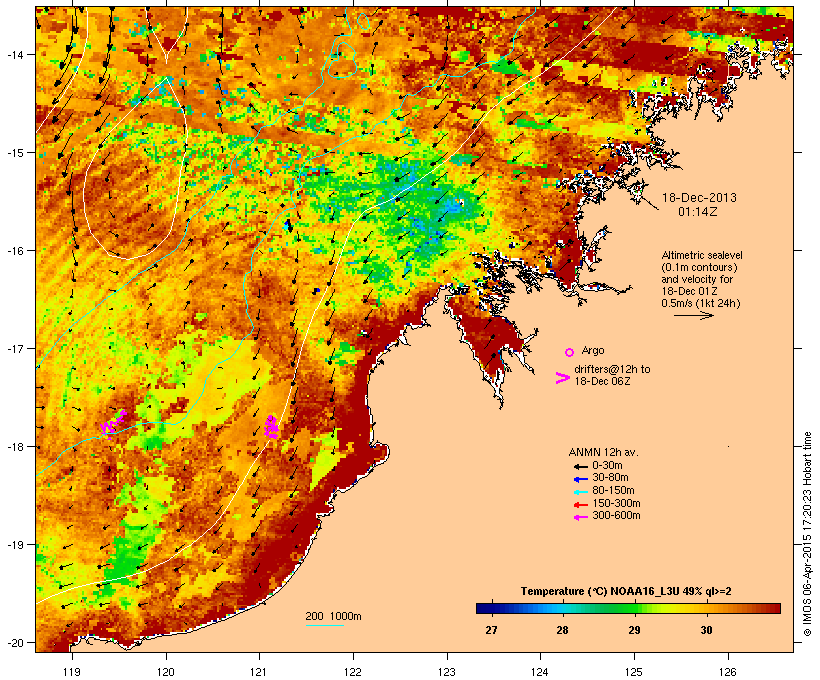
Task: Click the 'Altimetric sealevel' caption
Action: (702, 255)
